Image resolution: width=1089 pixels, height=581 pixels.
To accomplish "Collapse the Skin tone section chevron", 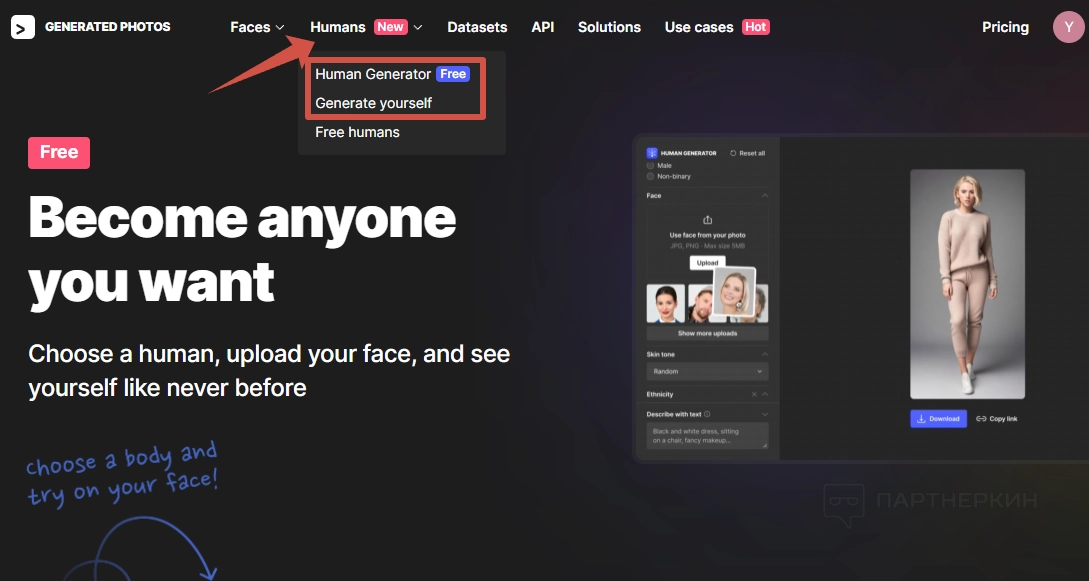I will pos(765,355).
